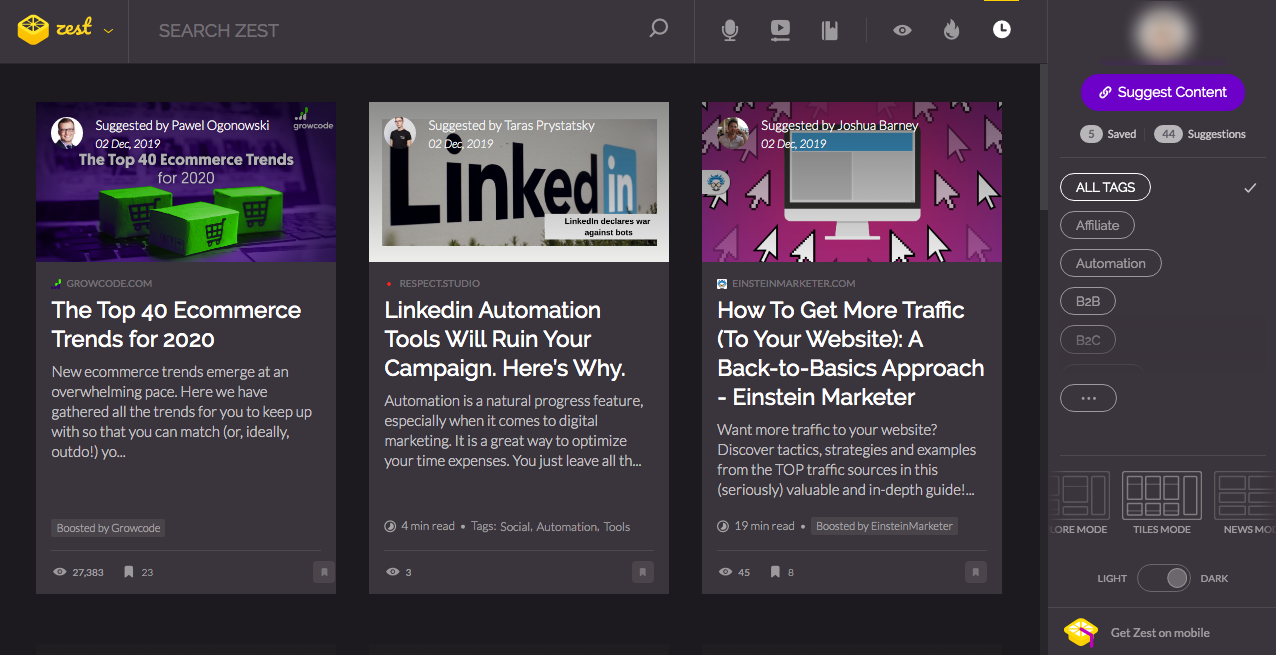The height and width of the screenshot is (655, 1276).
Task: Select the Automation tag on LinkedIn card
Action: coord(567,526)
